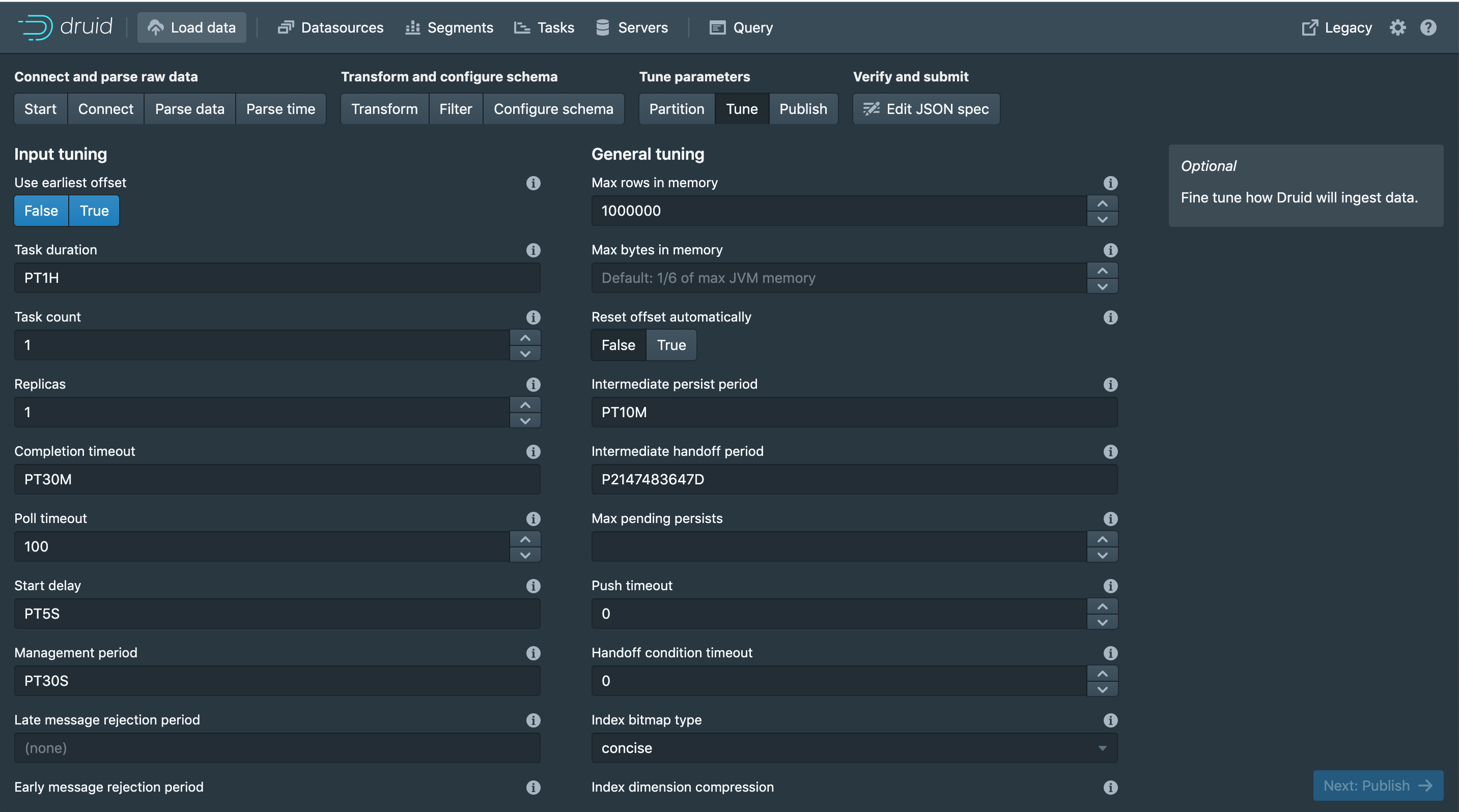Show info for Start delay
Image resolution: width=1459 pixels, height=812 pixels.
tap(533, 586)
